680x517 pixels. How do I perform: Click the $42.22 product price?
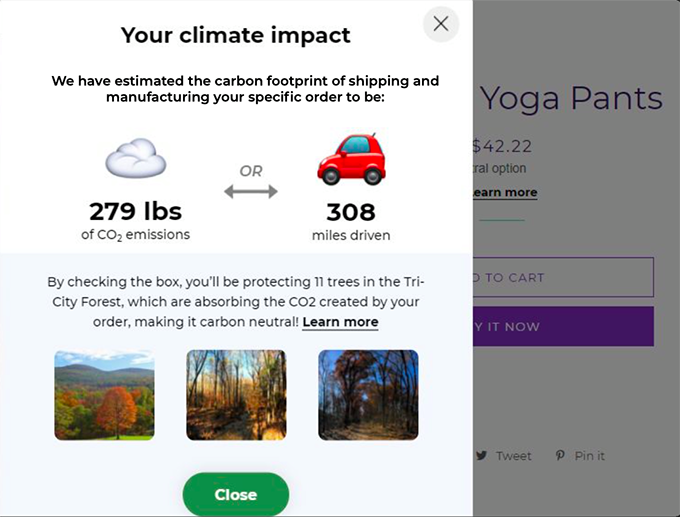502,146
